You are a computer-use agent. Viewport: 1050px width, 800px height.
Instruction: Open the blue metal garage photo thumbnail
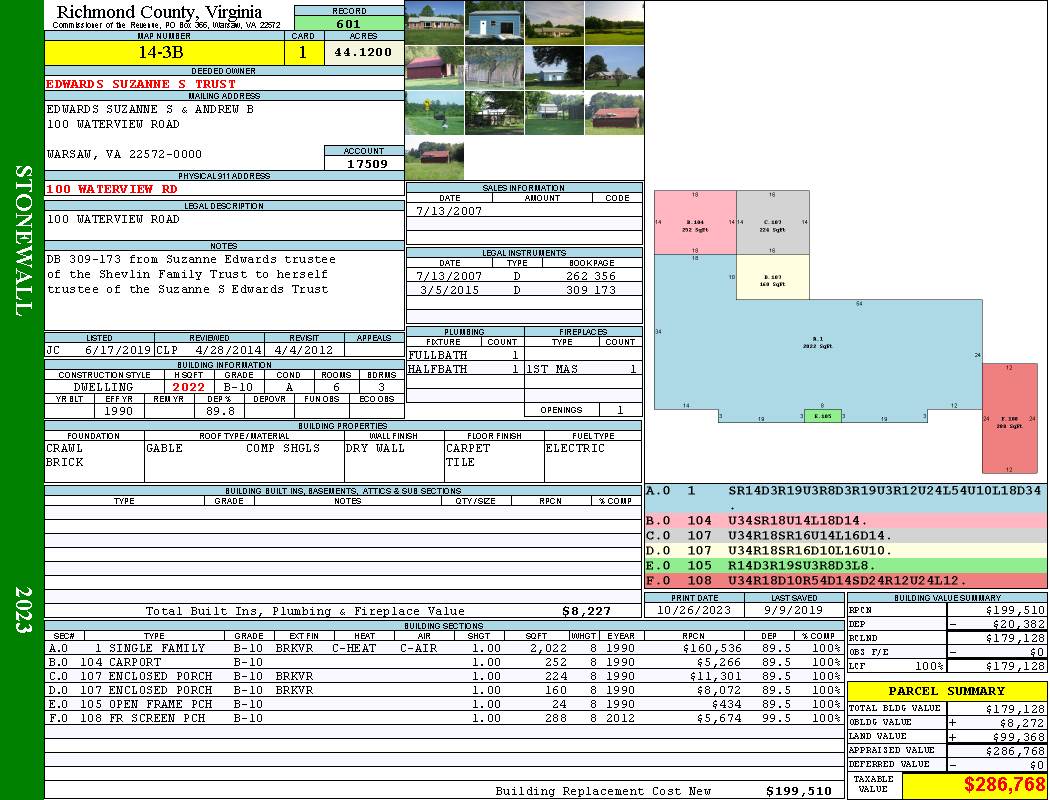pyautogui.click(x=494, y=22)
